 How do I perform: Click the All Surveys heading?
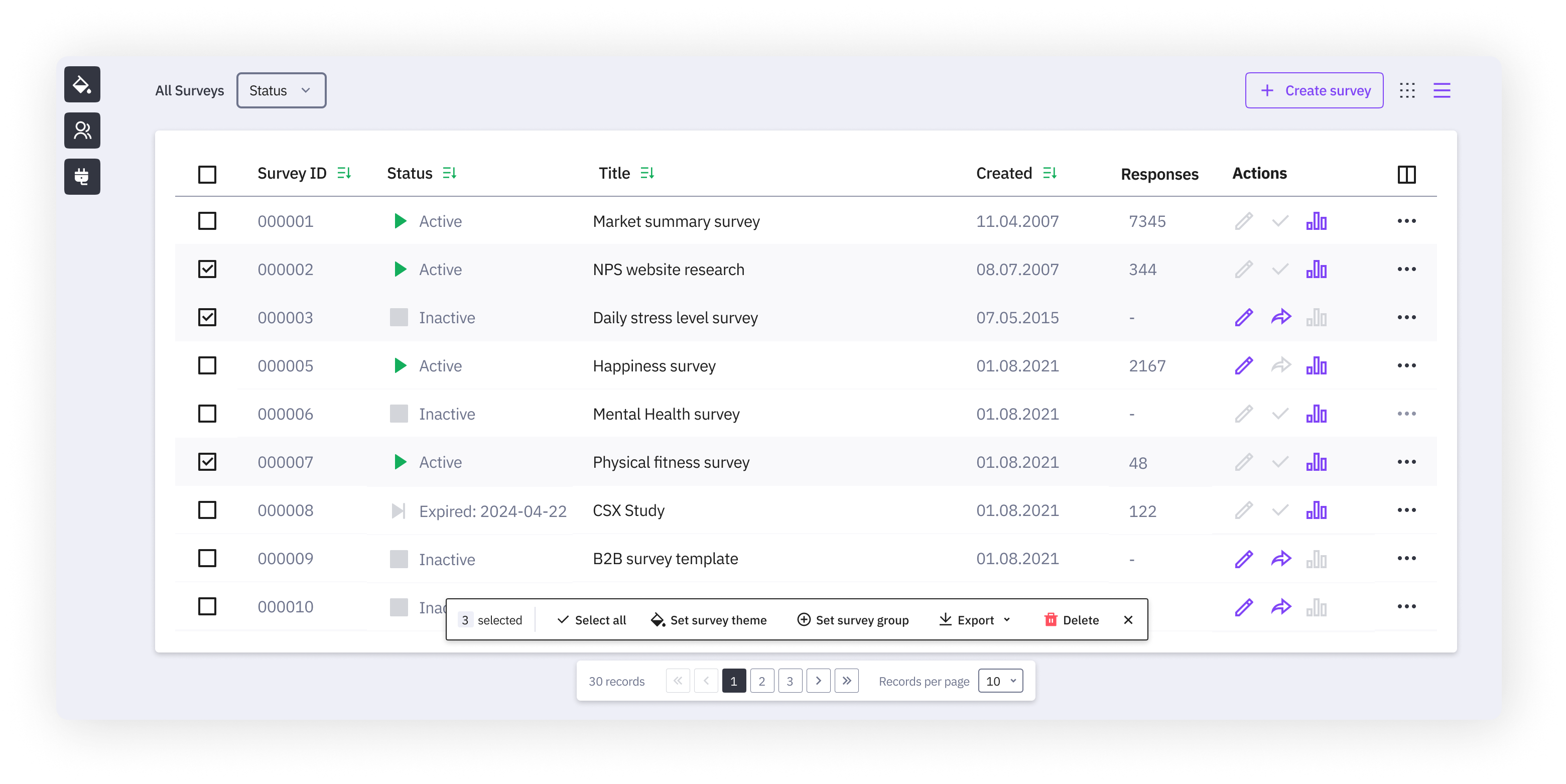pyautogui.click(x=190, y=90)
